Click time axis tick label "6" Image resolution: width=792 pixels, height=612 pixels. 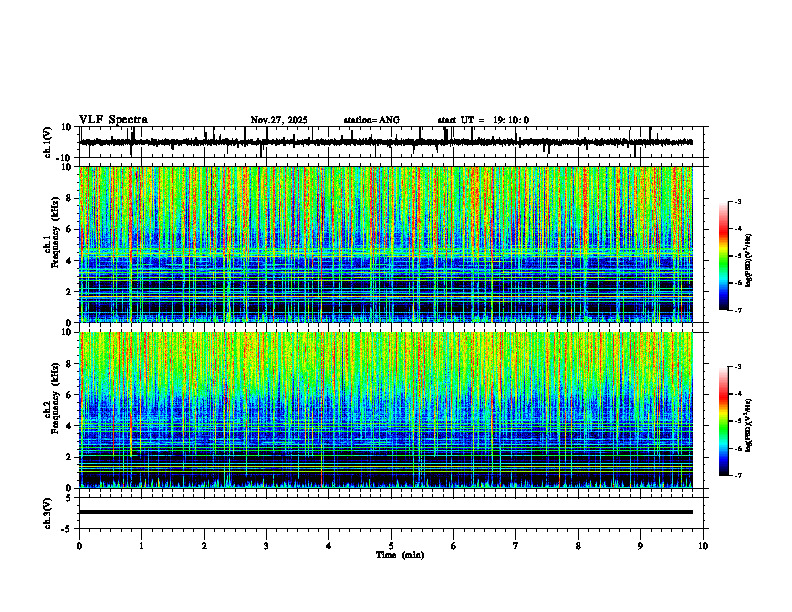454,546
